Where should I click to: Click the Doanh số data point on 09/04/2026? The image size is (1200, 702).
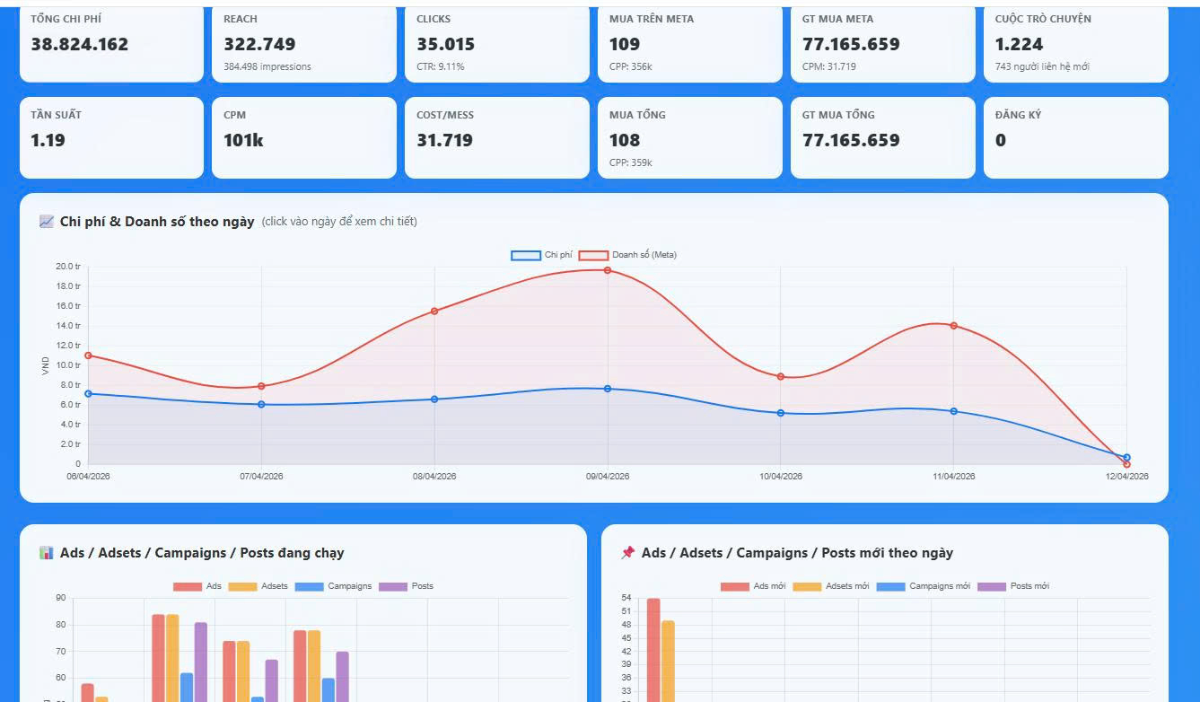coord(607,270)
